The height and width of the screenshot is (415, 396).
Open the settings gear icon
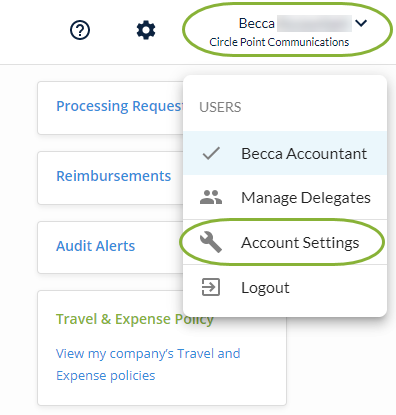[146, 30]
